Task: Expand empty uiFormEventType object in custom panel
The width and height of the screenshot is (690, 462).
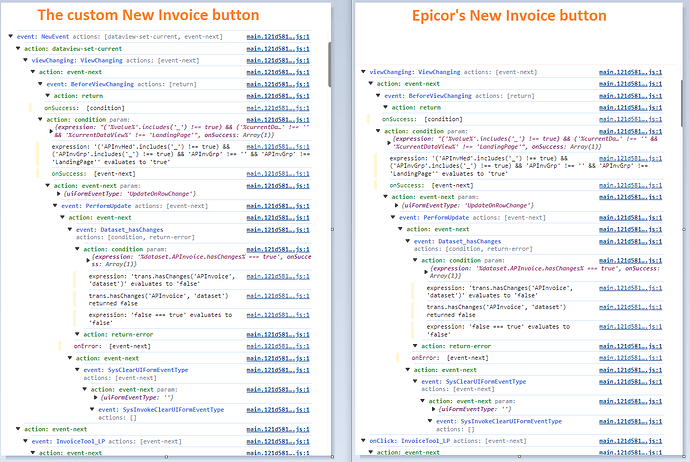Action: tap(95, 397)
